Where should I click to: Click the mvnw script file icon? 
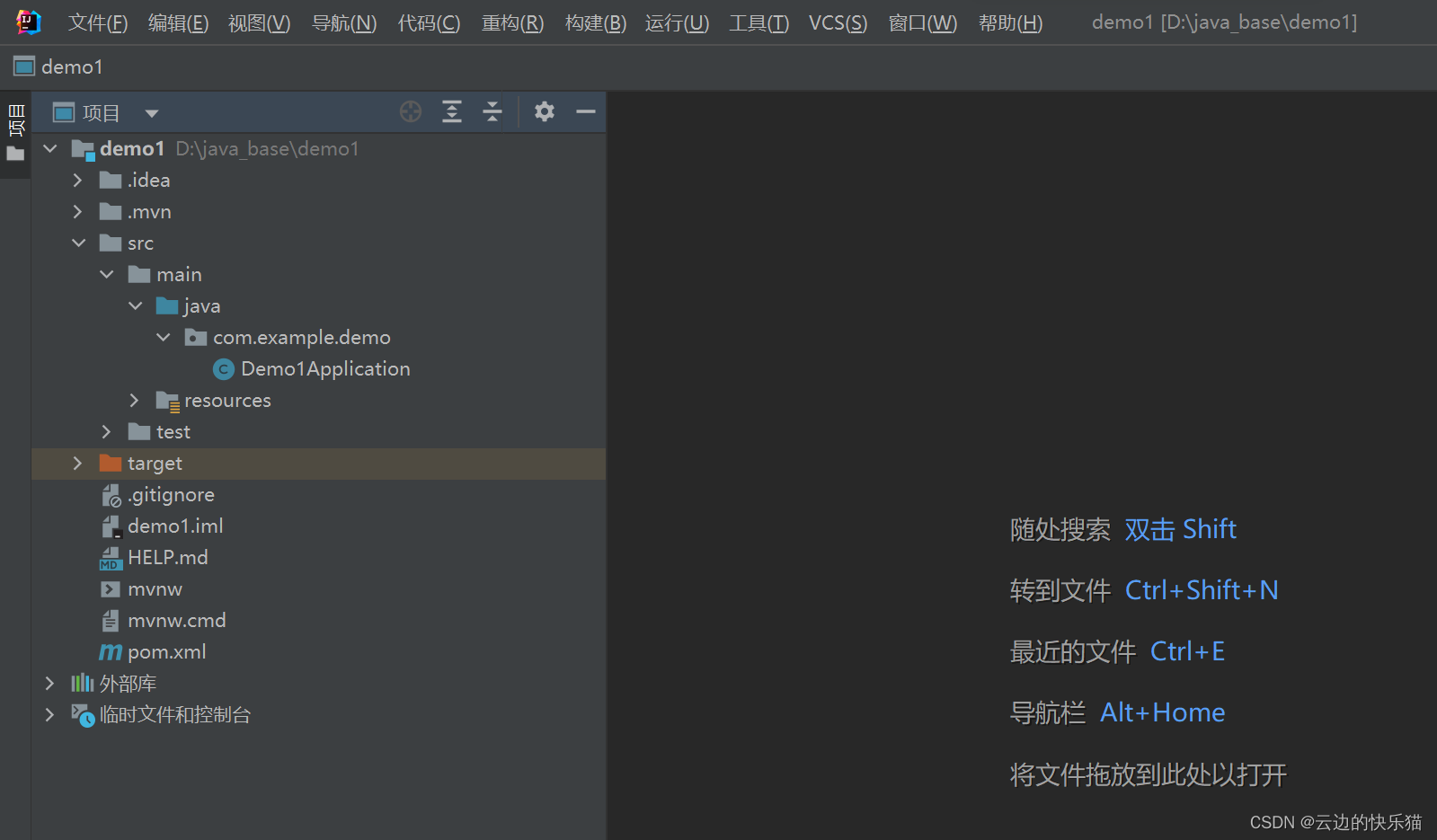[x=111, y=589]
